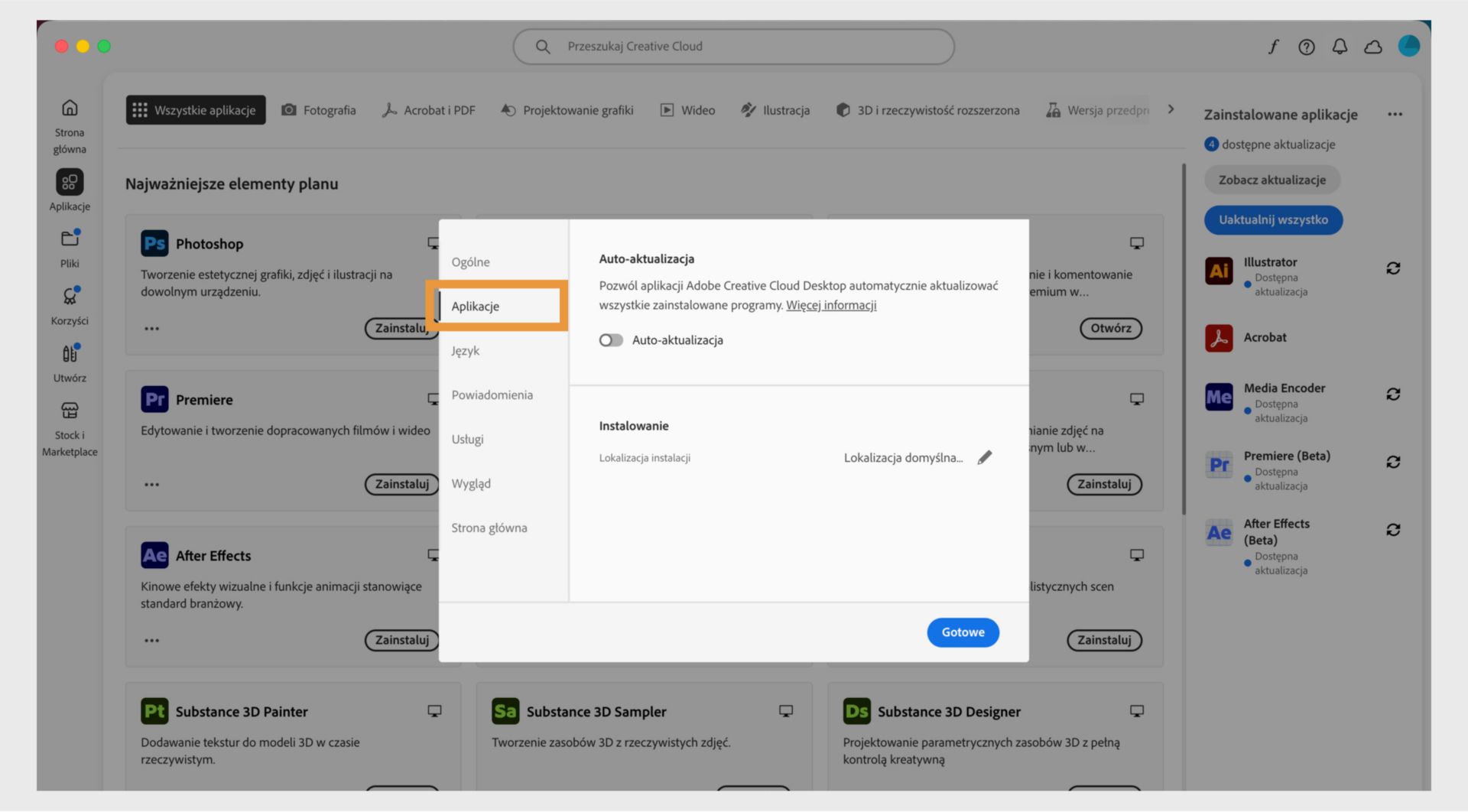This screenshot has width=1468, height=812.
Task: Switch to 3D i rzeczywistość rozszerzona category
Action: [927, 110]
